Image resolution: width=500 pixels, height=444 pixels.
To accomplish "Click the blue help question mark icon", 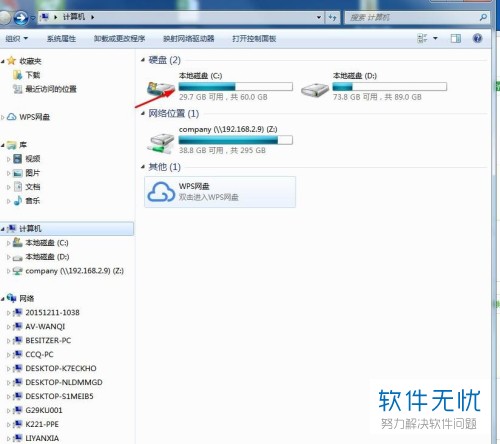I will coord(477,38).
